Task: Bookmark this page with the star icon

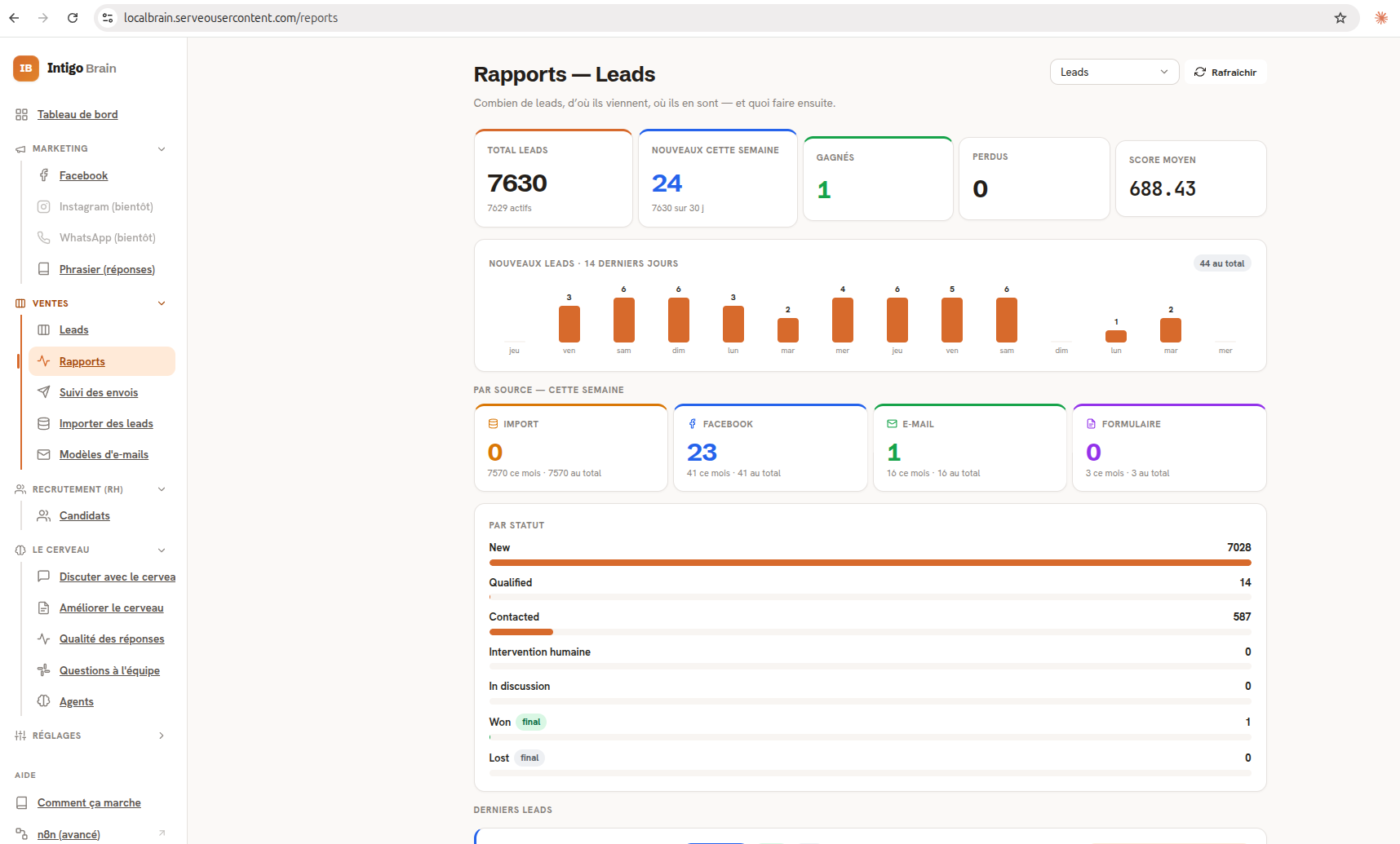Action: 1340,18
